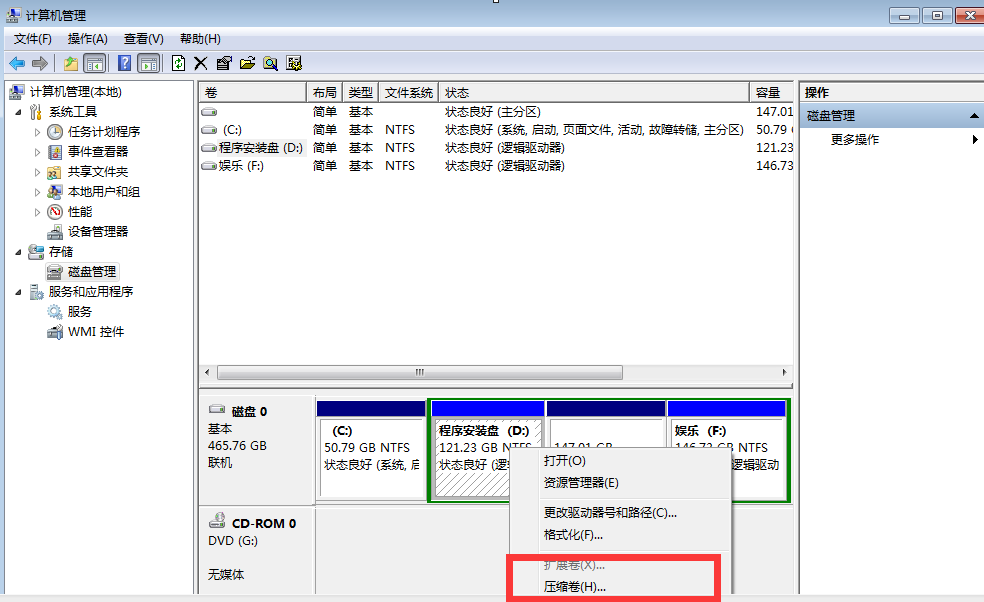Image resolution: width=984 pixels, height=602 pixels.
Task: Select 格式化(F)... in the context menu
Action: 573,535
